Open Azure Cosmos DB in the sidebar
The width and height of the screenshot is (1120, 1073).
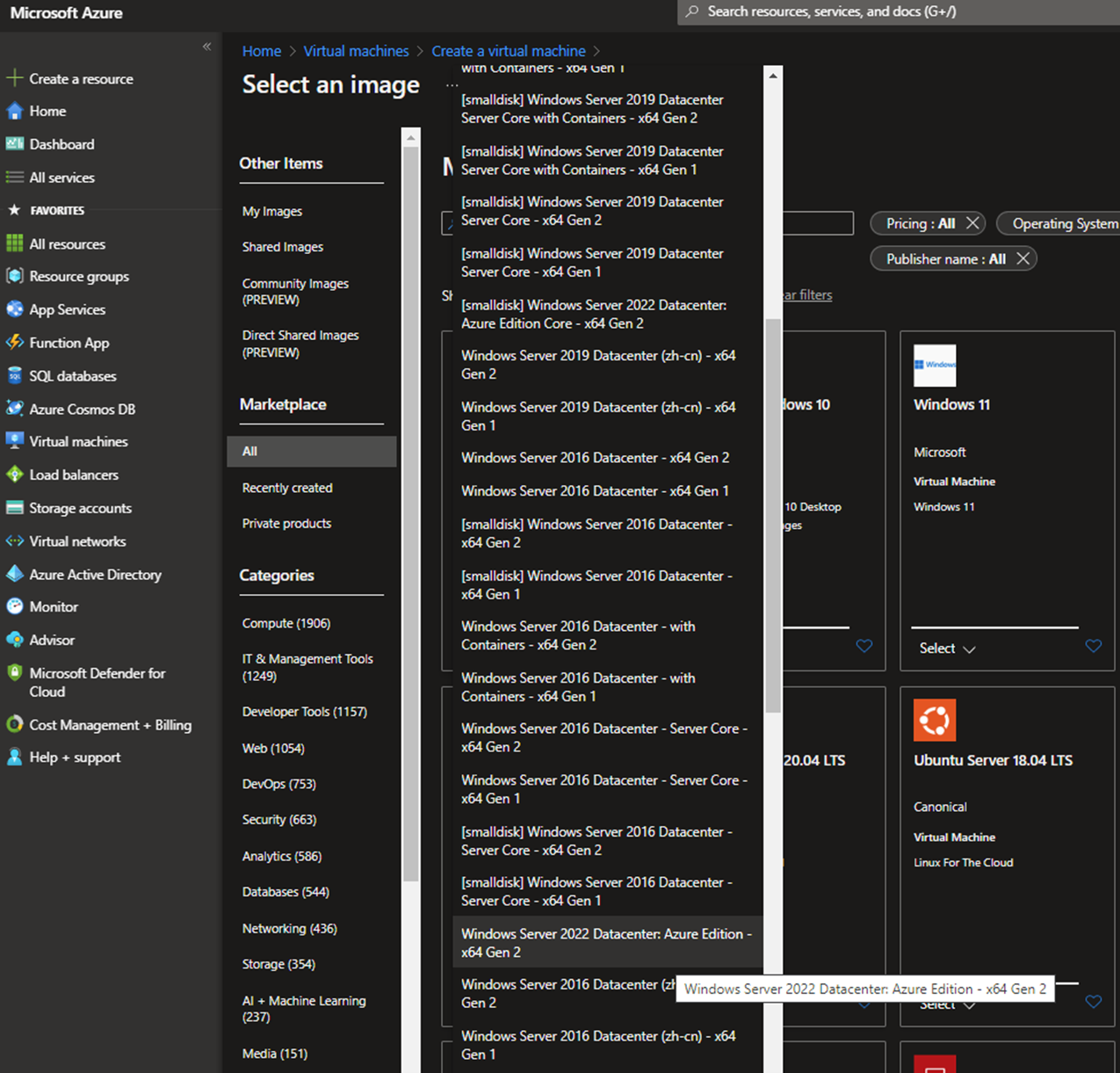(82, 410)
